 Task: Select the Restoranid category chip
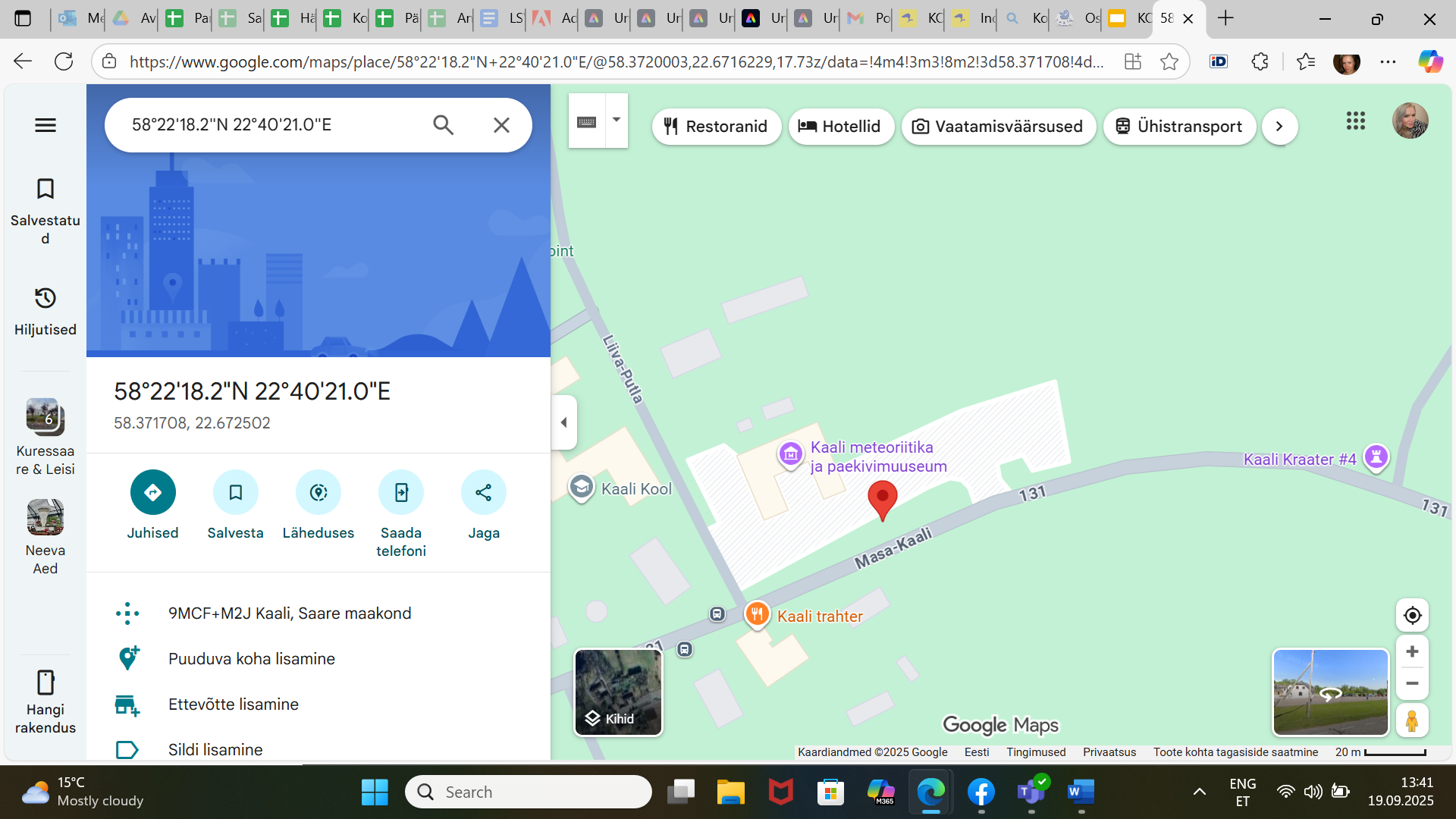point(716,127)
